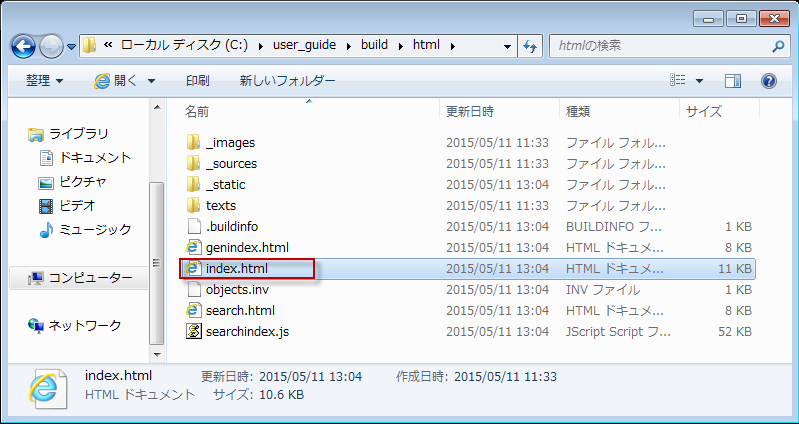The image size is (799, 424).
Task: Select the genindex.html file
Action: [x=248, y=248]
